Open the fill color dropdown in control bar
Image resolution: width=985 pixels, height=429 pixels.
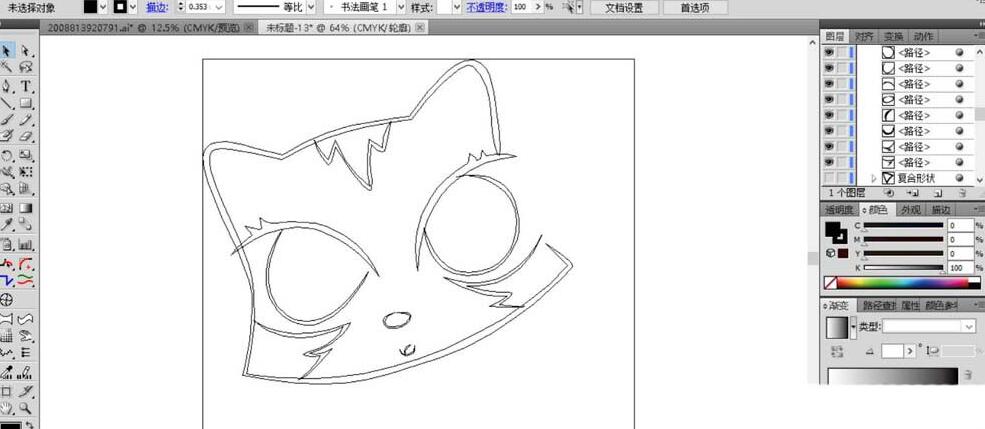click(x=103, y=7)
